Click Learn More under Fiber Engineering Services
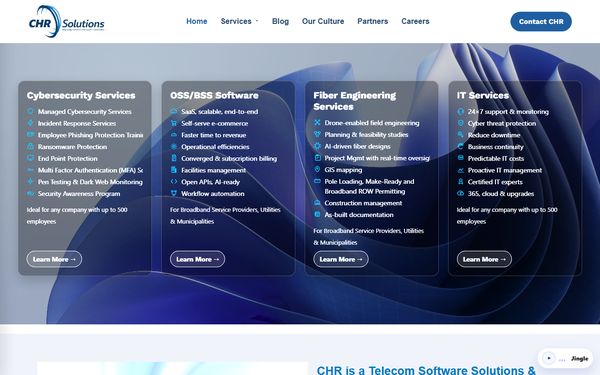Screen dimensions: 600x375 [341, 259]
